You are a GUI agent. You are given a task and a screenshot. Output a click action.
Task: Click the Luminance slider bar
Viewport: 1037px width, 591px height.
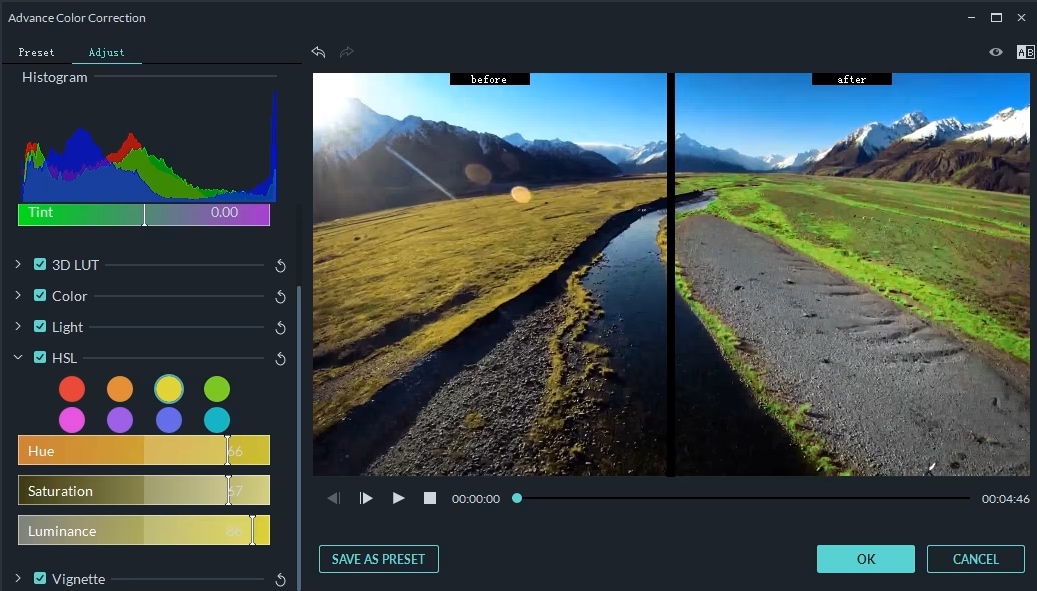pos(144,530)
